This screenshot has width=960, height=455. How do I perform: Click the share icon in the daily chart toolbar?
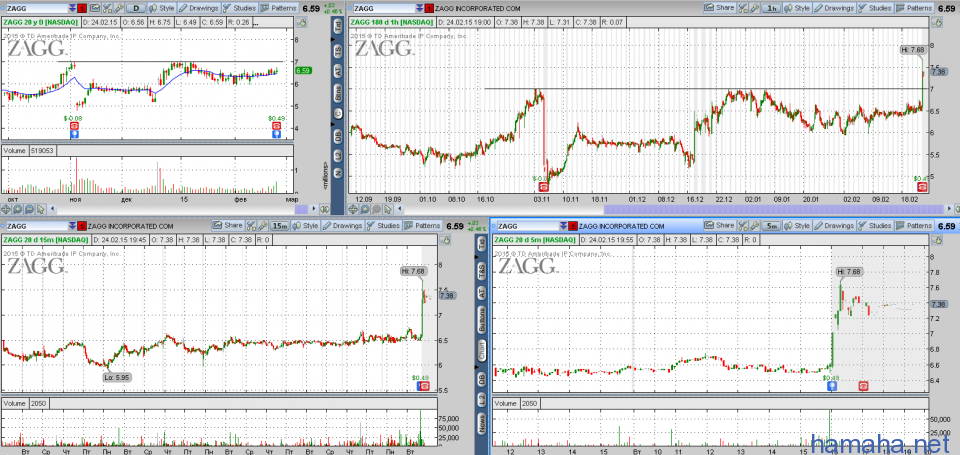(x=95, y=8)
